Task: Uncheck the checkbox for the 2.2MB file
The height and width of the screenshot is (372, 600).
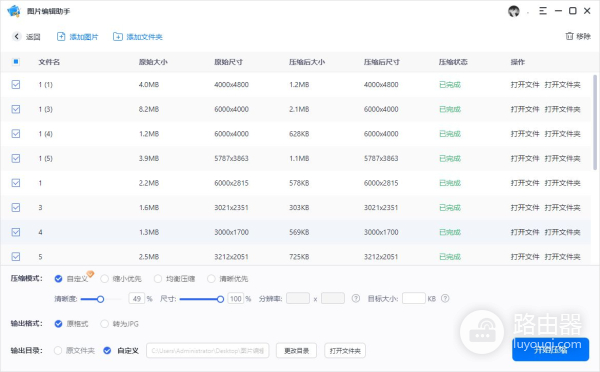Action: click(x=16, y=183)
